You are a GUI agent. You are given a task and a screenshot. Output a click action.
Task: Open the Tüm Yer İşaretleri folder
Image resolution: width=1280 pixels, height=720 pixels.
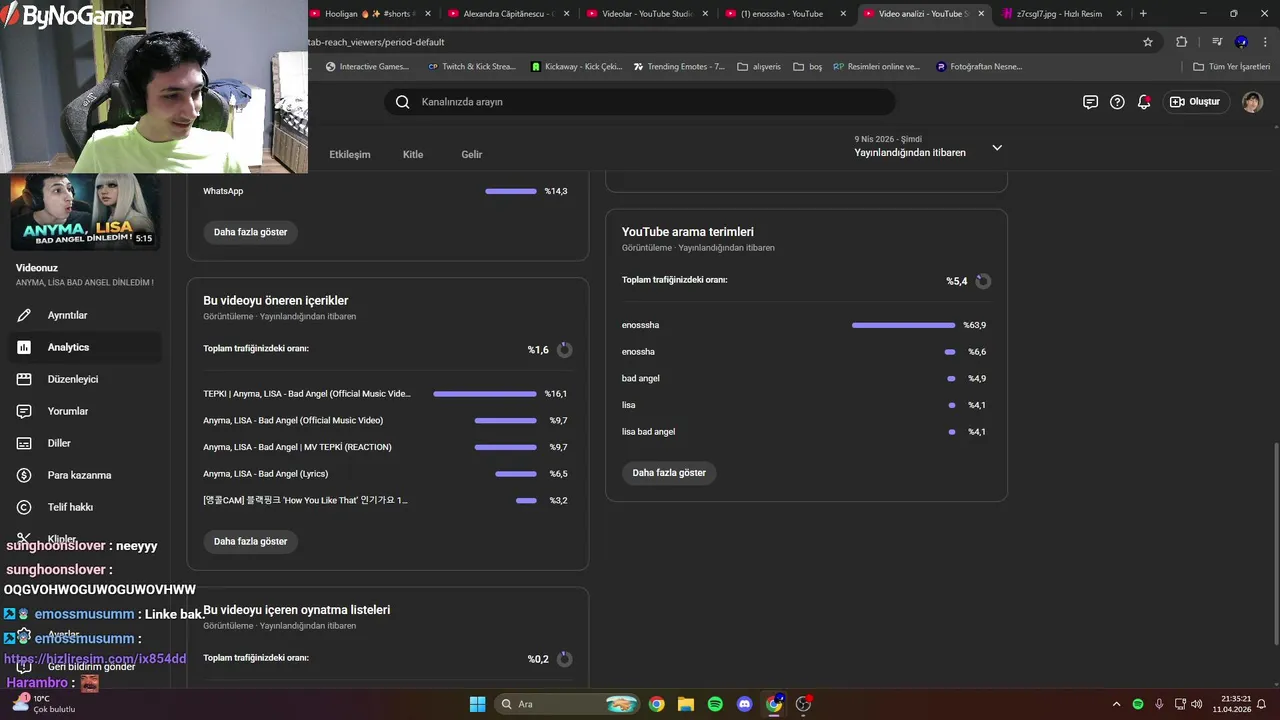point(1231,67)
